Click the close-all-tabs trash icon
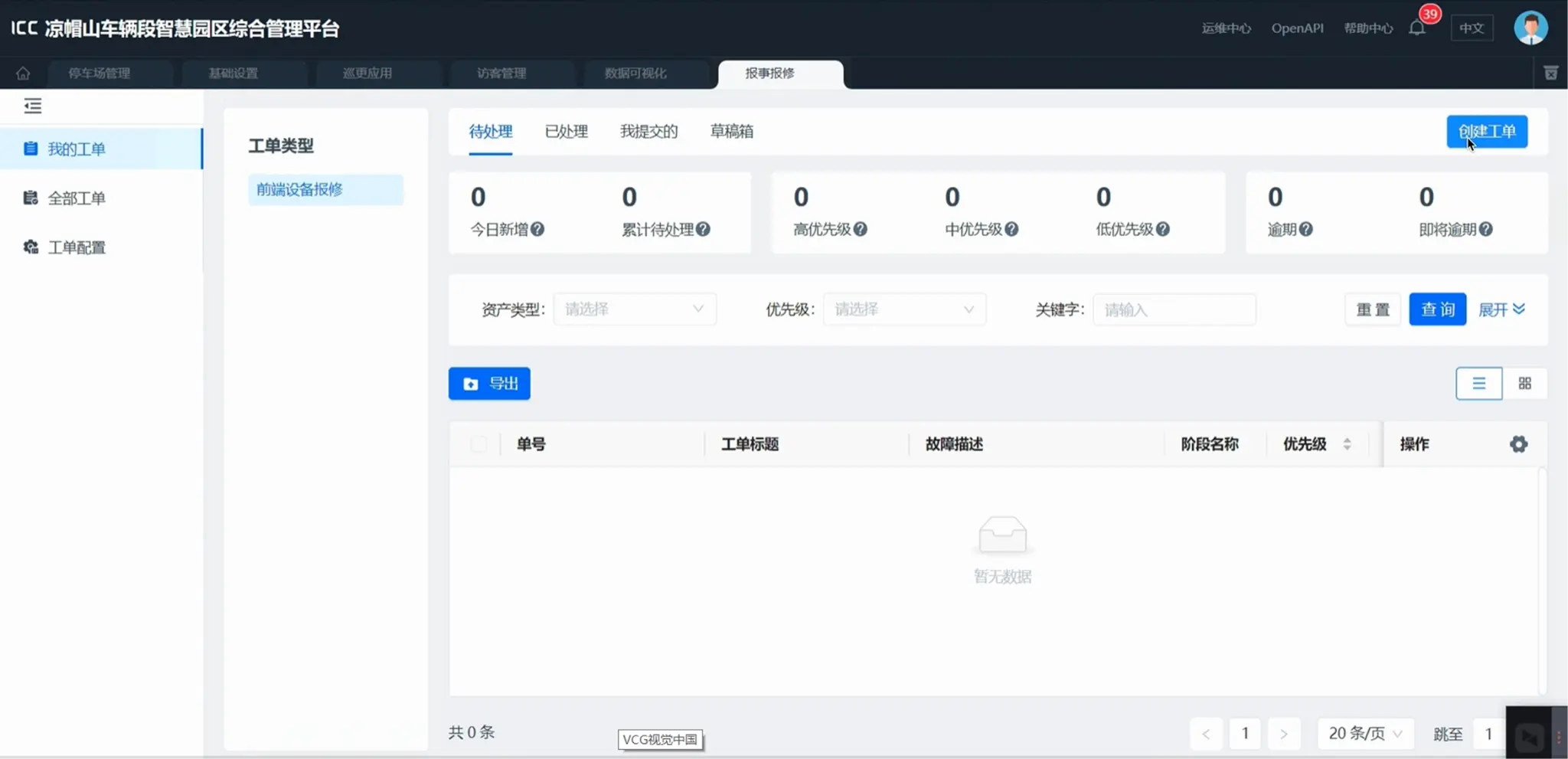This screenshot has width=1568, height=759. (x=1551, y=73)
